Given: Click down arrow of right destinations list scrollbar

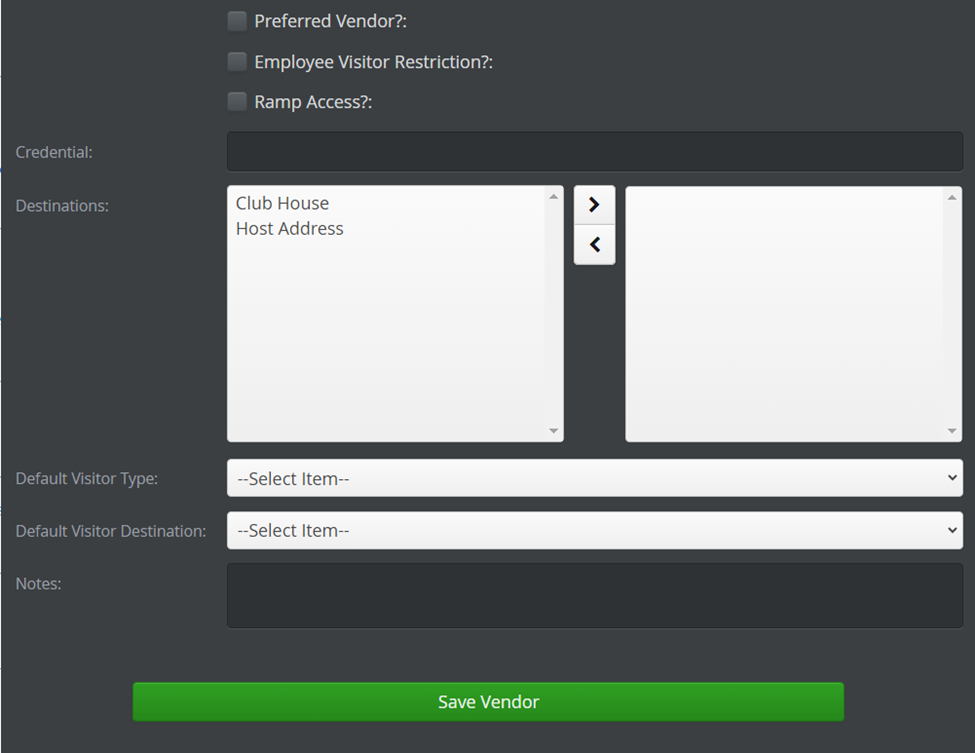Looking at the screenshot, I should tap(951, 431).
